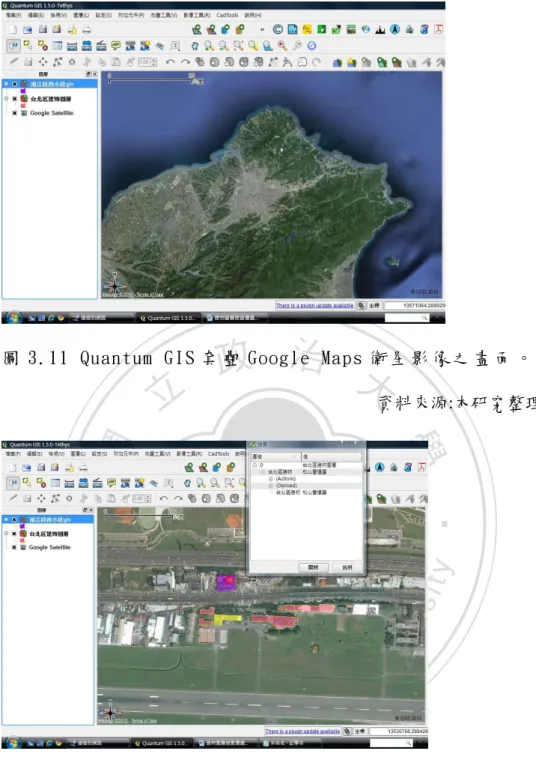Toggle 台北區建物圖層 layer checkbox in airport window
Screen dimensions: 536x757
click(14, 533)
